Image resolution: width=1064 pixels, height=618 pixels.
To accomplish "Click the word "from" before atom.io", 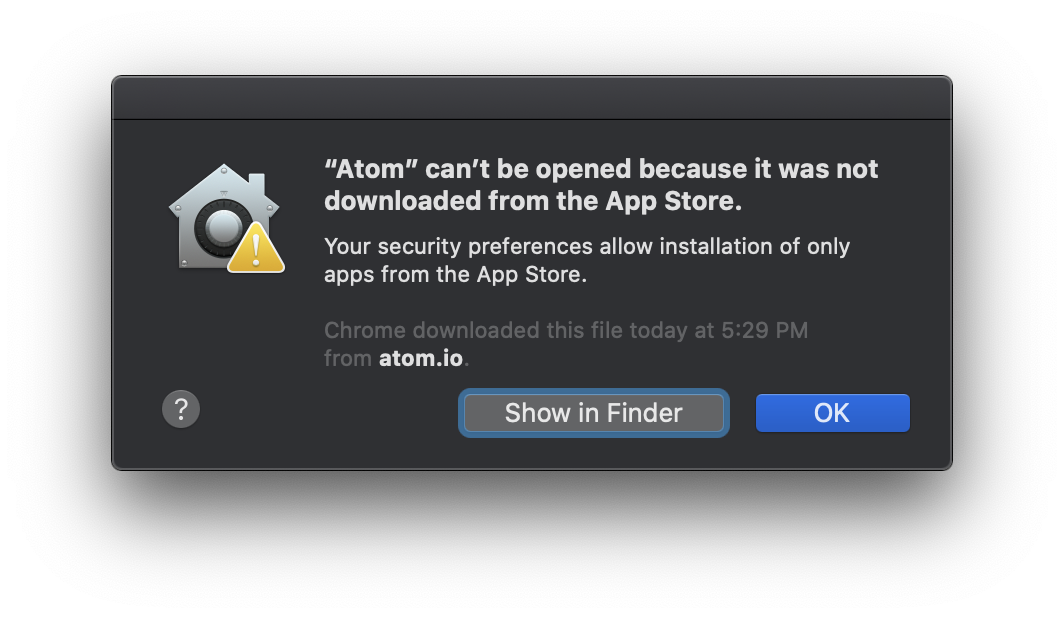I will click(x=347, y=358).
